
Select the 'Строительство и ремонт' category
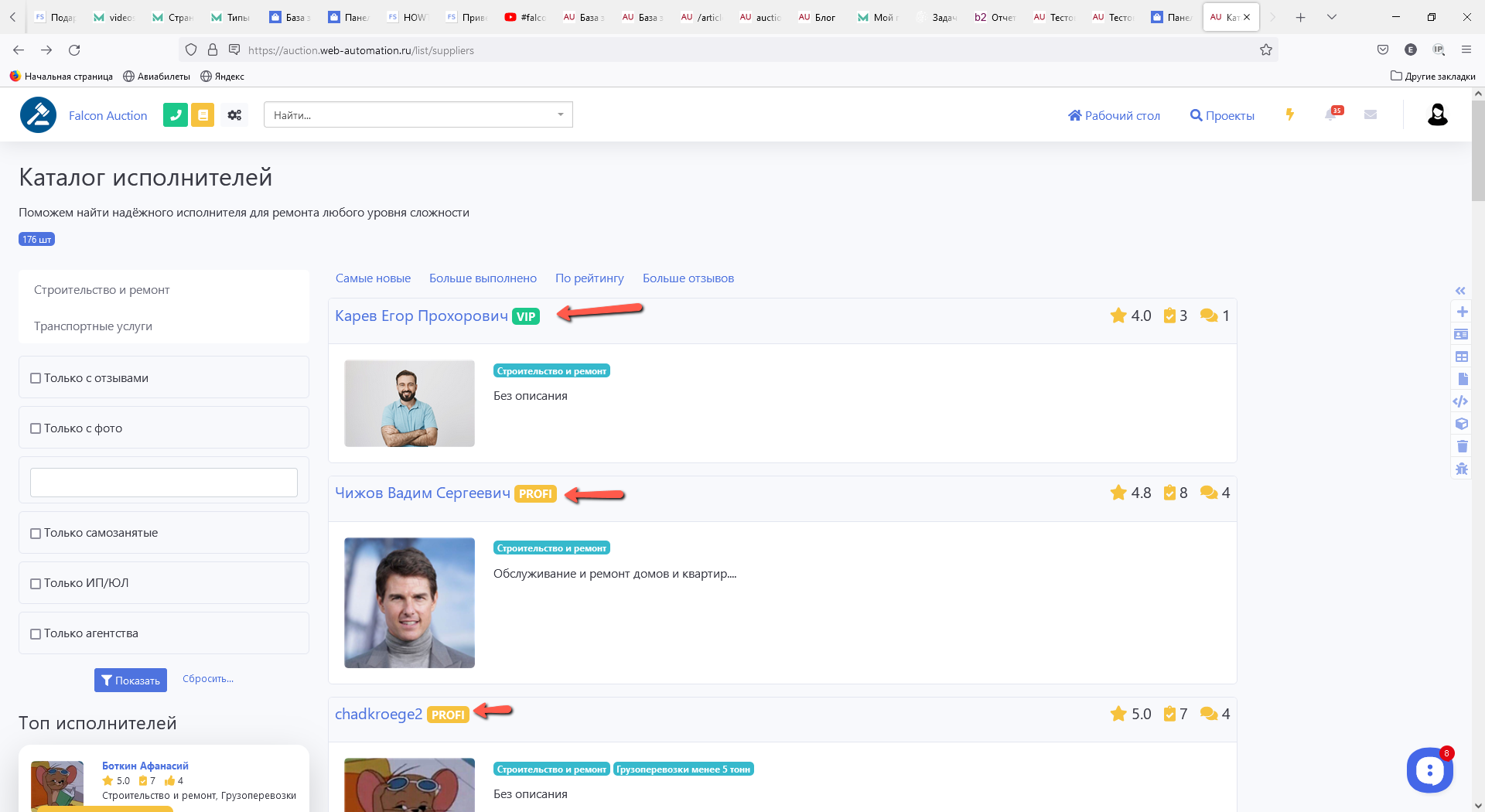point(101,290)
